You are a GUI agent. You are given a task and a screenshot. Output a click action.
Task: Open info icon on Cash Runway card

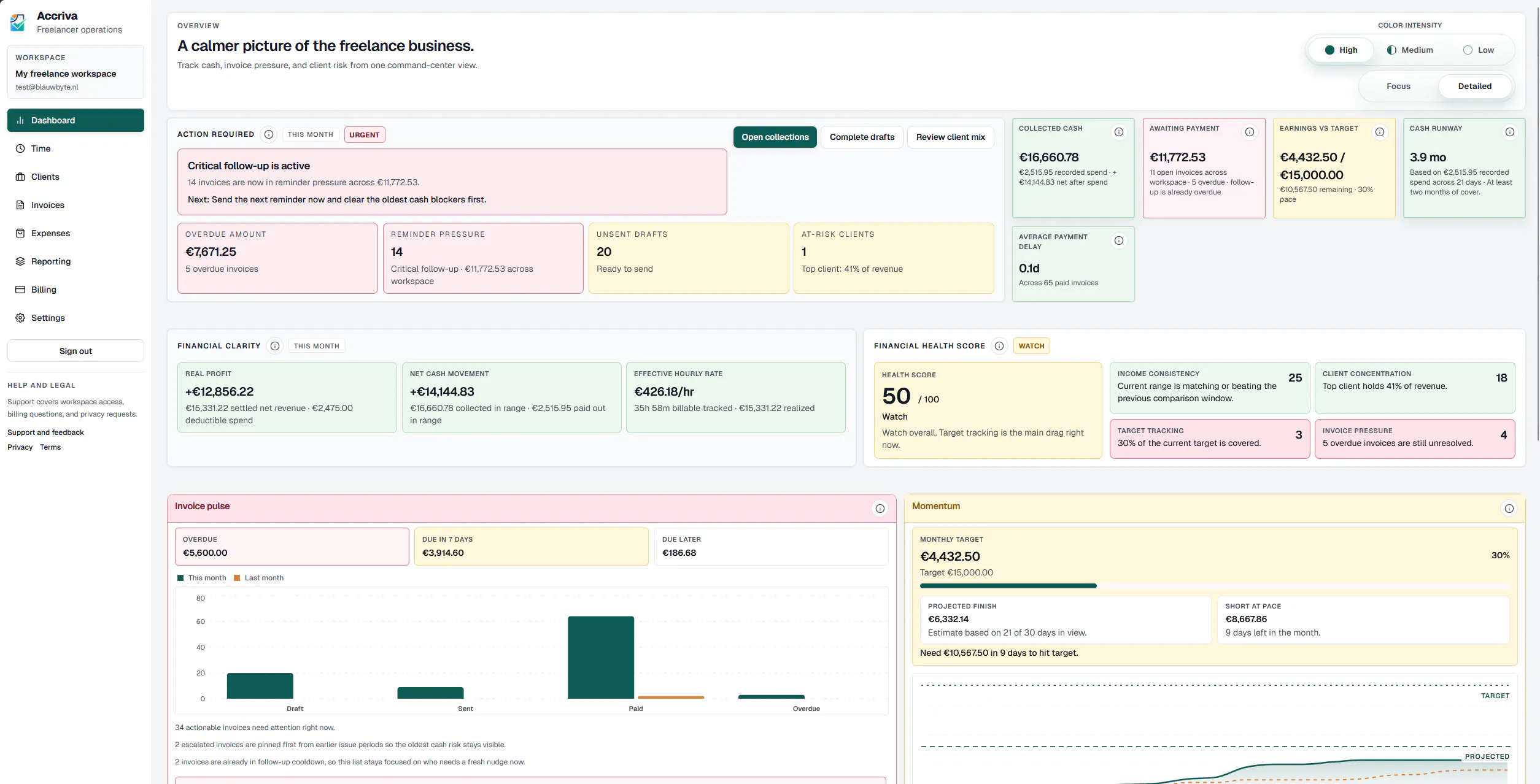click(1510, 132)
